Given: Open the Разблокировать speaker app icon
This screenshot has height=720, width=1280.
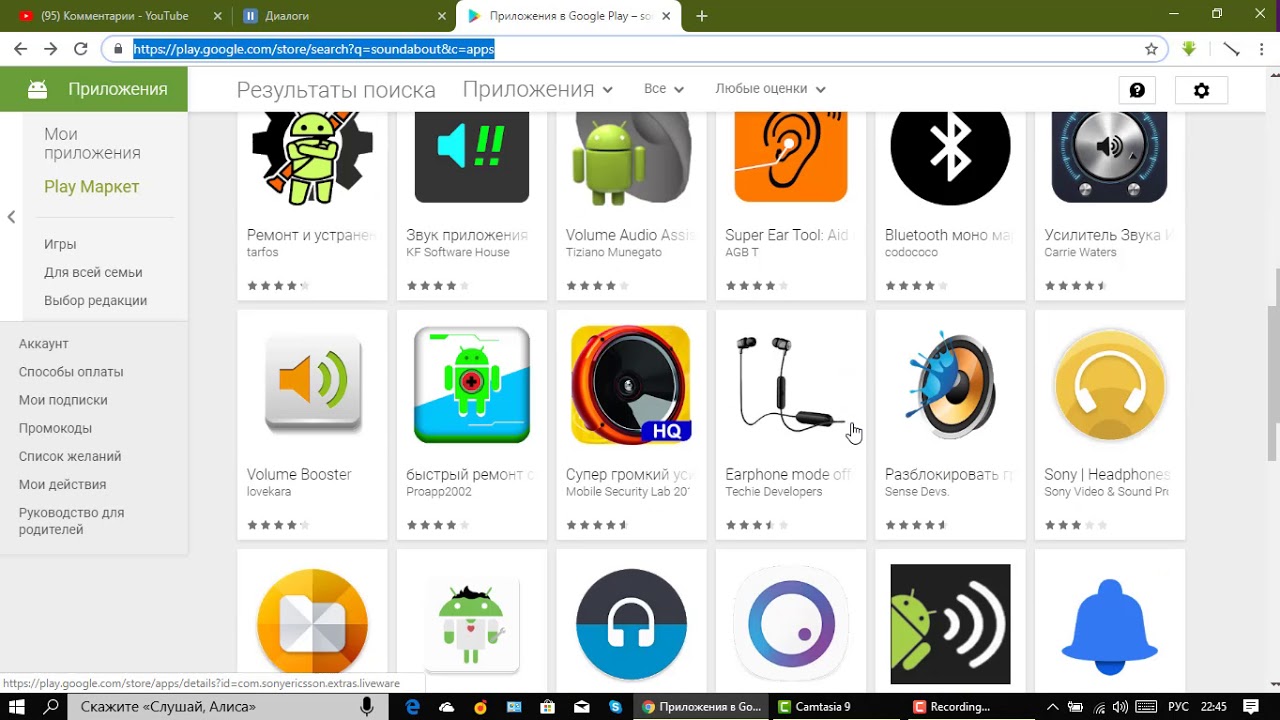Looking at the screenshot, I should (950, 385).
